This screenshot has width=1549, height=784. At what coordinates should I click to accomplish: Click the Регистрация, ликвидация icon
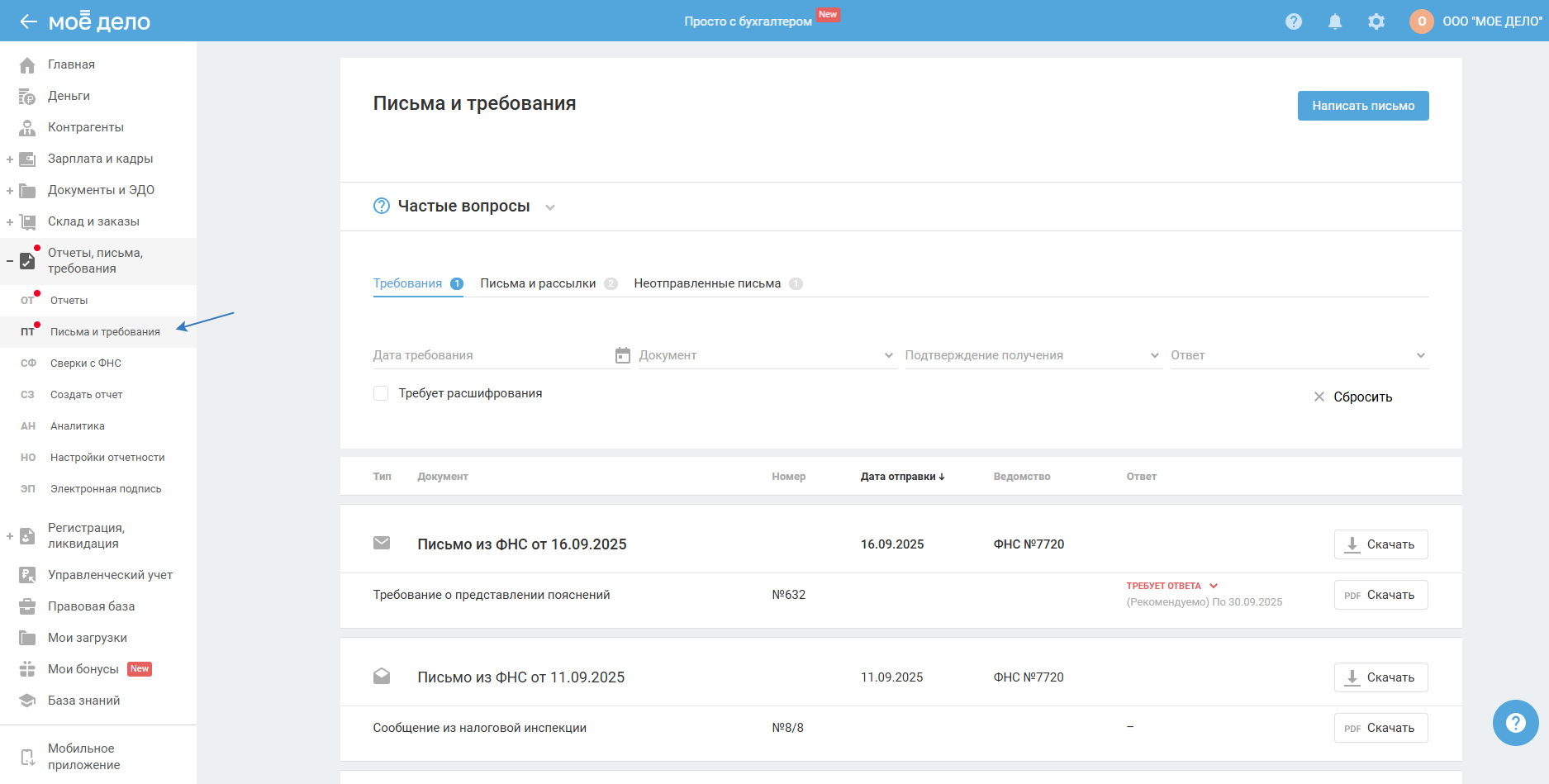pyautogui.click(x=27, y=536)
